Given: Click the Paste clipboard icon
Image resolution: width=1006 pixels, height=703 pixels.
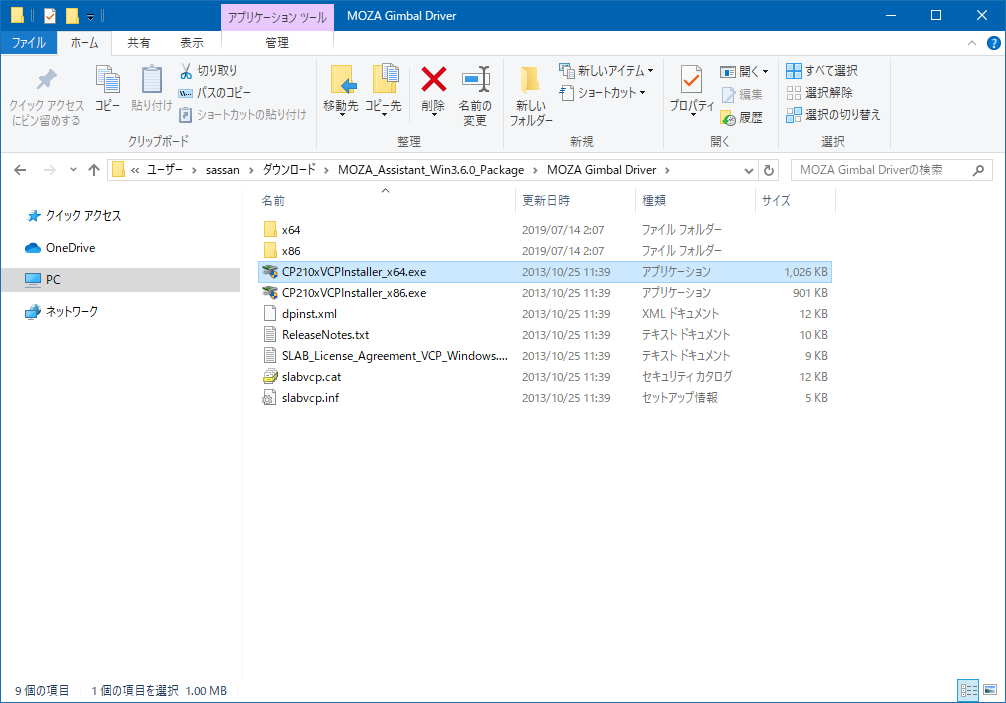Looking at the screenshot, I should point(151,80).
